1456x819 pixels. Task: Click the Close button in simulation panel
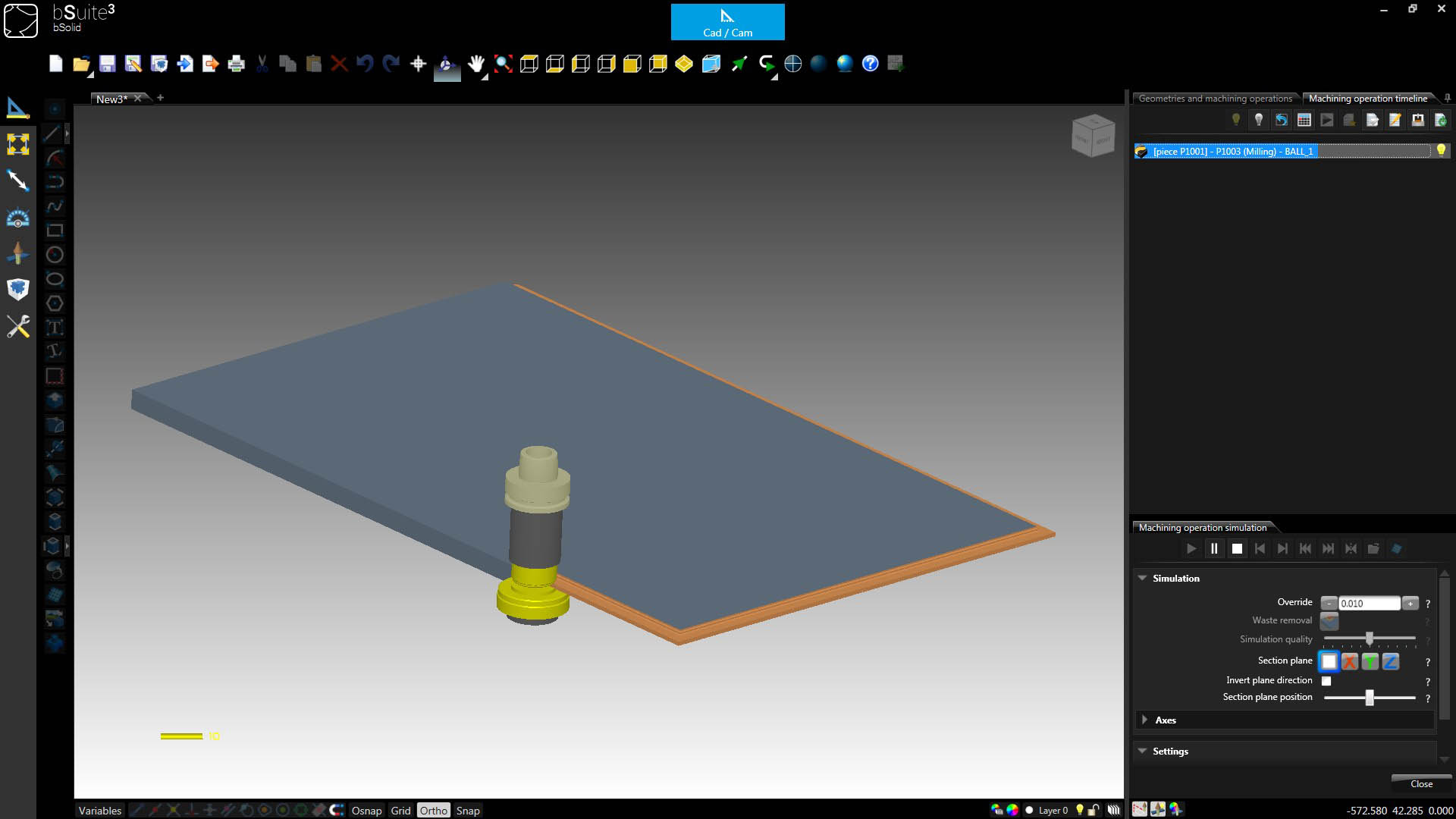click(x=1421, y=783)
